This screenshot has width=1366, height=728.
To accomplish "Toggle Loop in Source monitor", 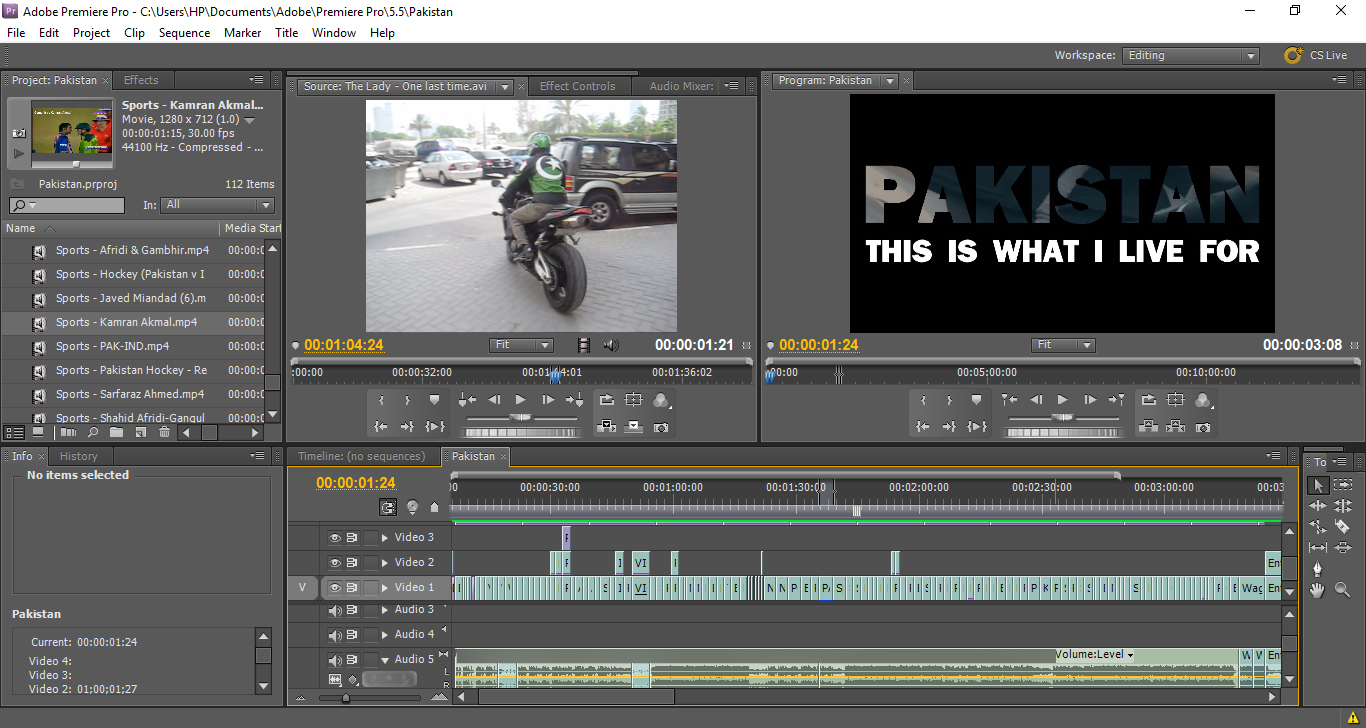I will point(606,399).
